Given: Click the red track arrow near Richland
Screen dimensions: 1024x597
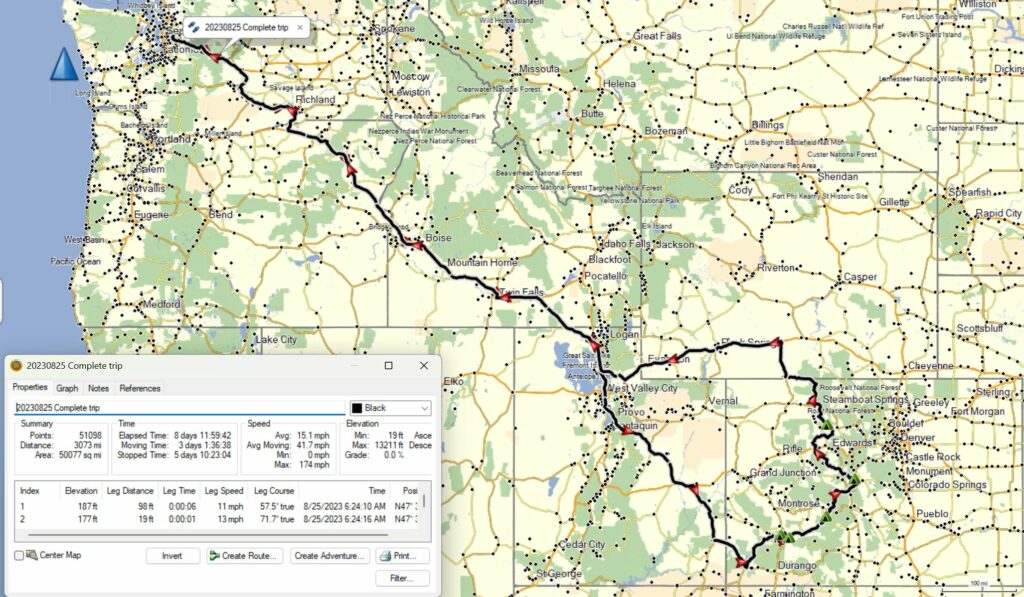Looking at the screenshot, I should click(x=292, y=112).
